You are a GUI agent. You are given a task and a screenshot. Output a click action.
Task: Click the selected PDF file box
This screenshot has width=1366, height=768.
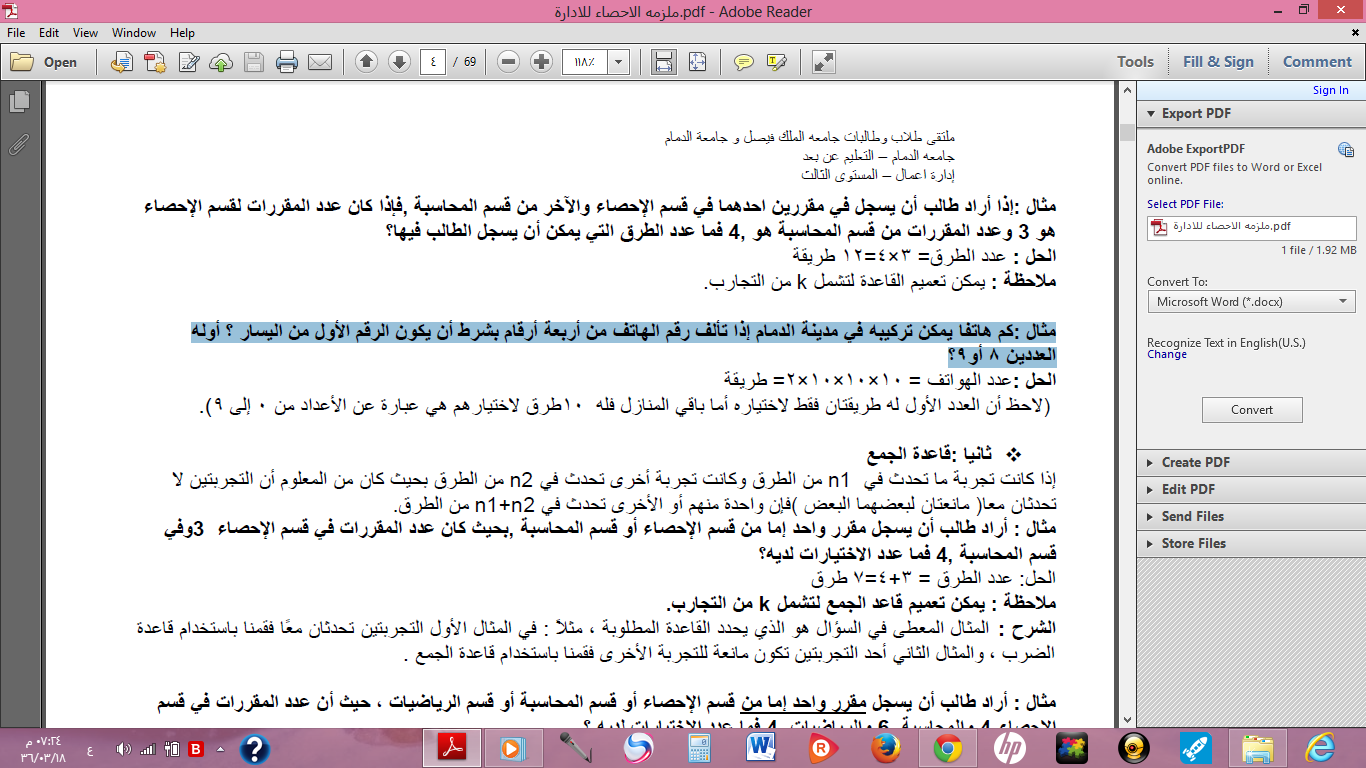(x=1251, y=227)
